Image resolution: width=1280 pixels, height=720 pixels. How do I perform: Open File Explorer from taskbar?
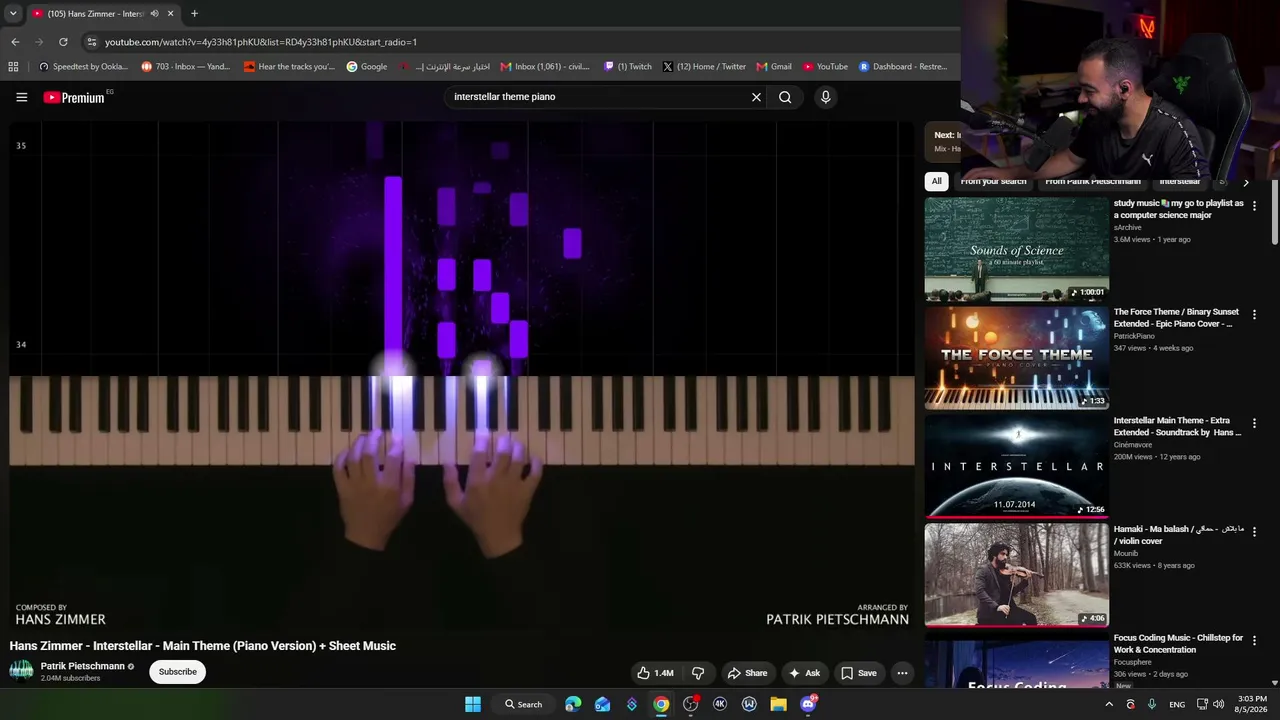coord(778,704)
